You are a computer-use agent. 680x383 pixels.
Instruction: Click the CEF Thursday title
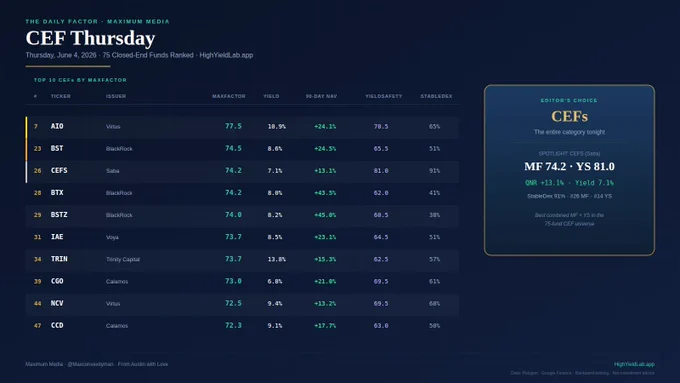point(90,38)
